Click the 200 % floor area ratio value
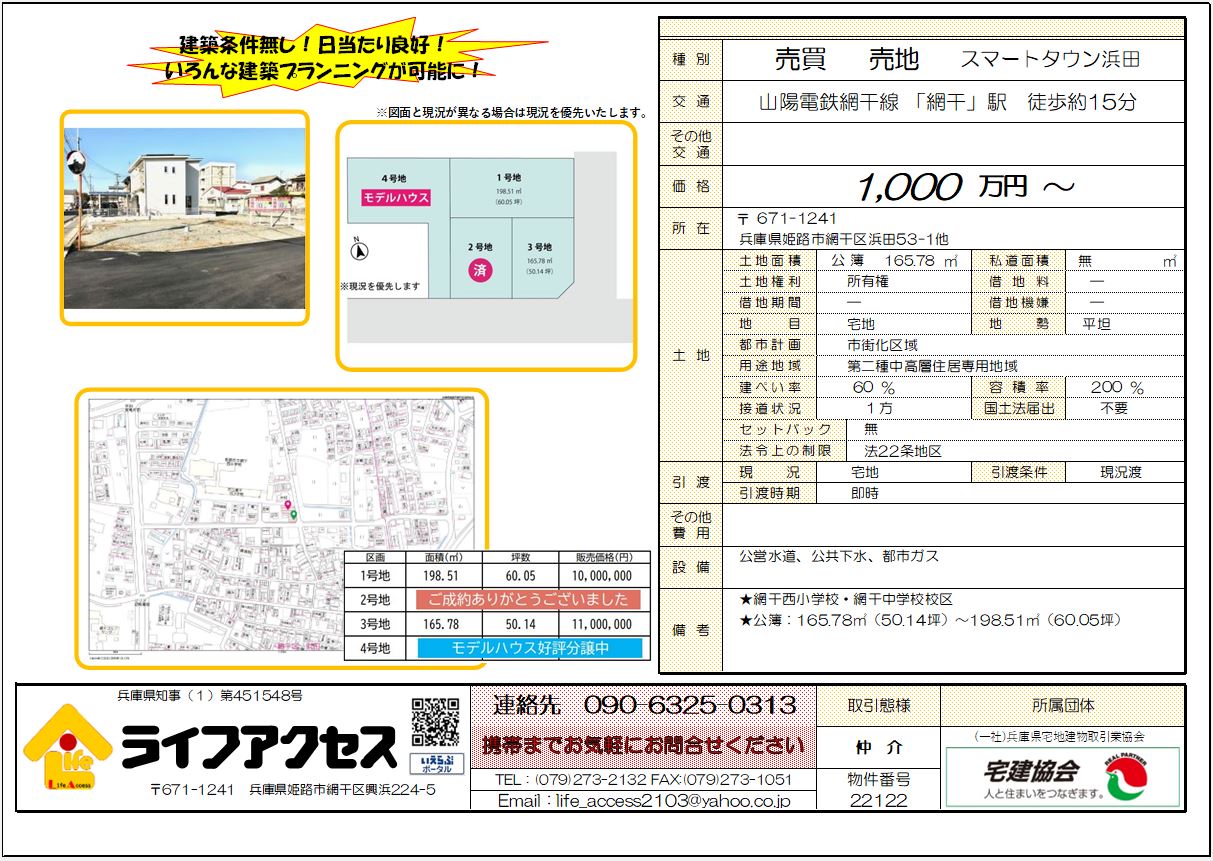The height and width of the screenshot is (861, 1213). pos(1117,387)
